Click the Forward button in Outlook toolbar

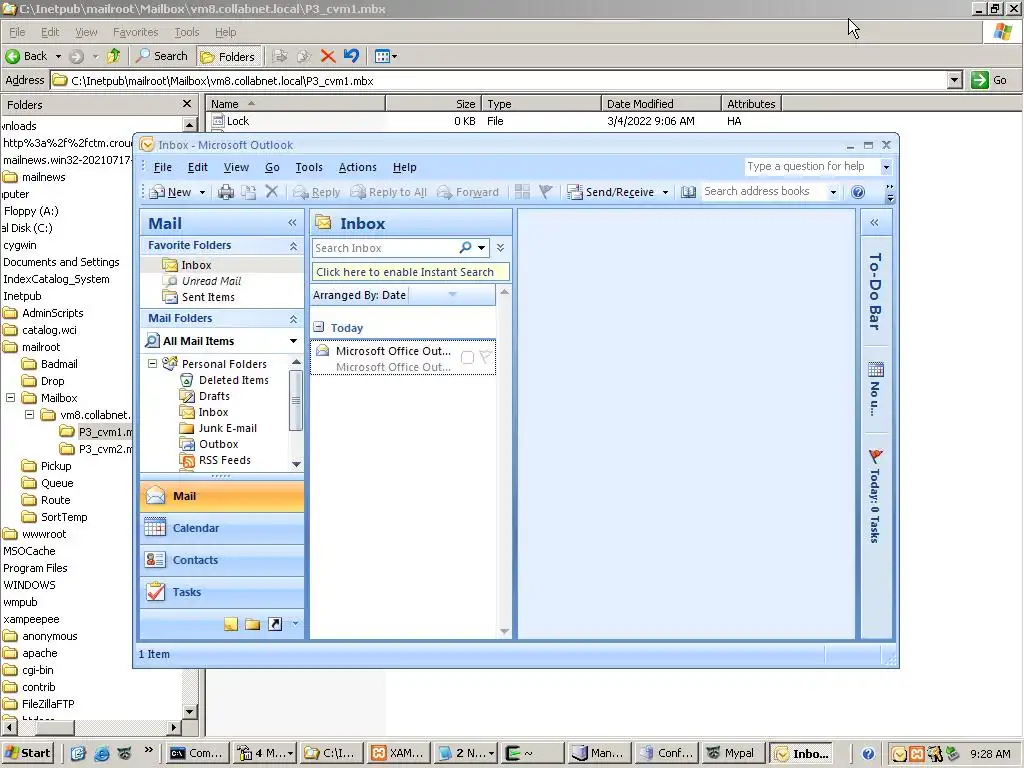coord(468,192)
